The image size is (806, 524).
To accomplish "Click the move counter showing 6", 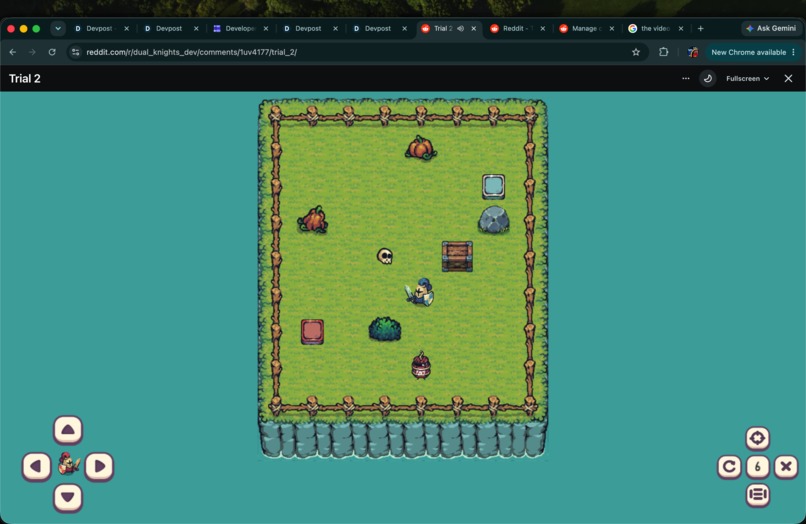I will pyautogui.click(x=758, y=466).
